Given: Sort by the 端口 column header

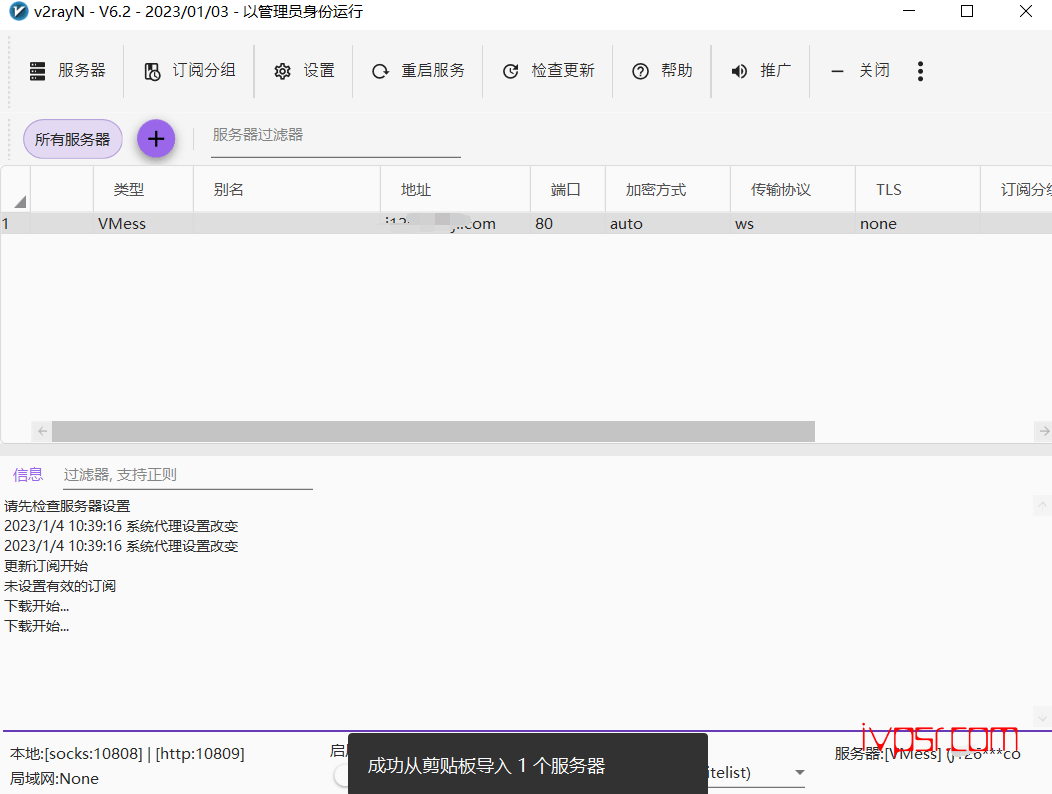Looking at the screenshot, I should [566, 190].
